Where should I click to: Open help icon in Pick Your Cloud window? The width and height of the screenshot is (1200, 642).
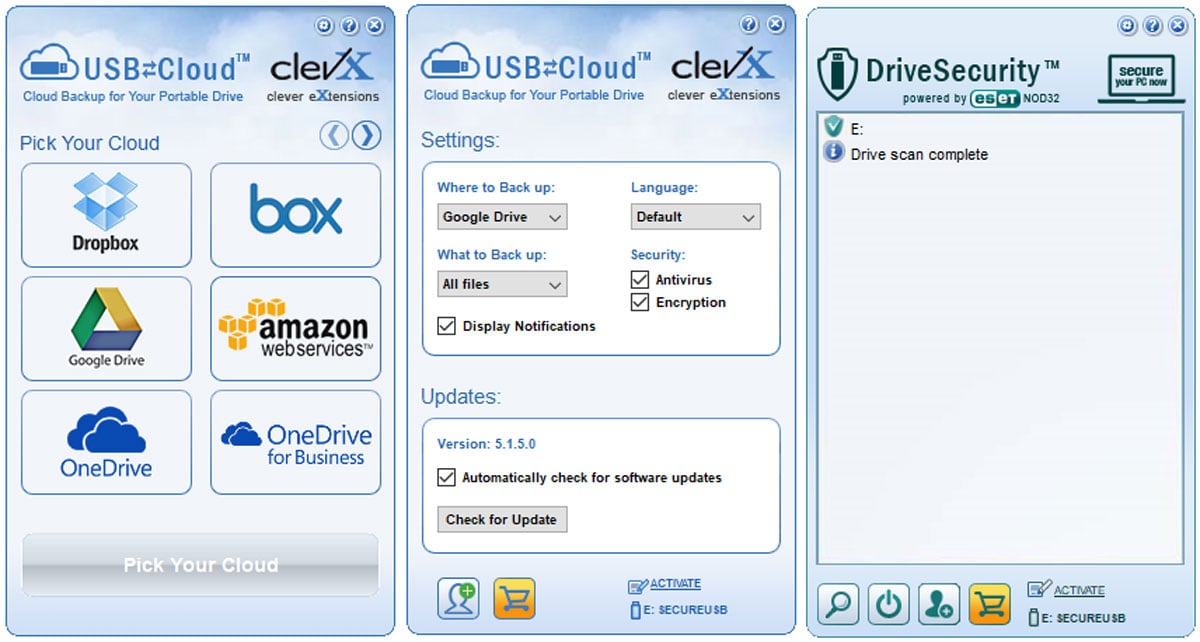pyautogui.click(x=349, y=25)
